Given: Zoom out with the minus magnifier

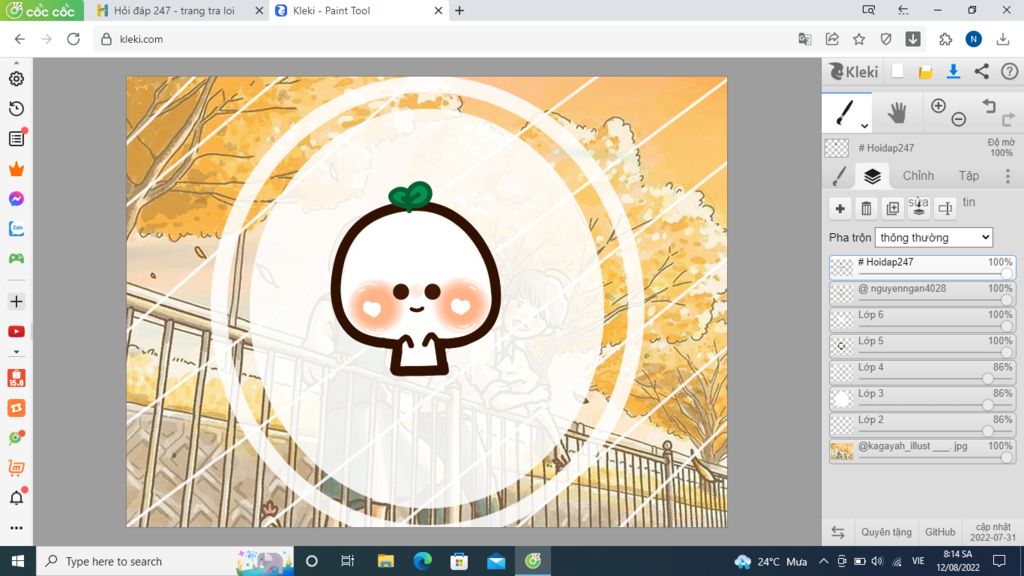Looking at the screenshot, I should tap(959, 119).
